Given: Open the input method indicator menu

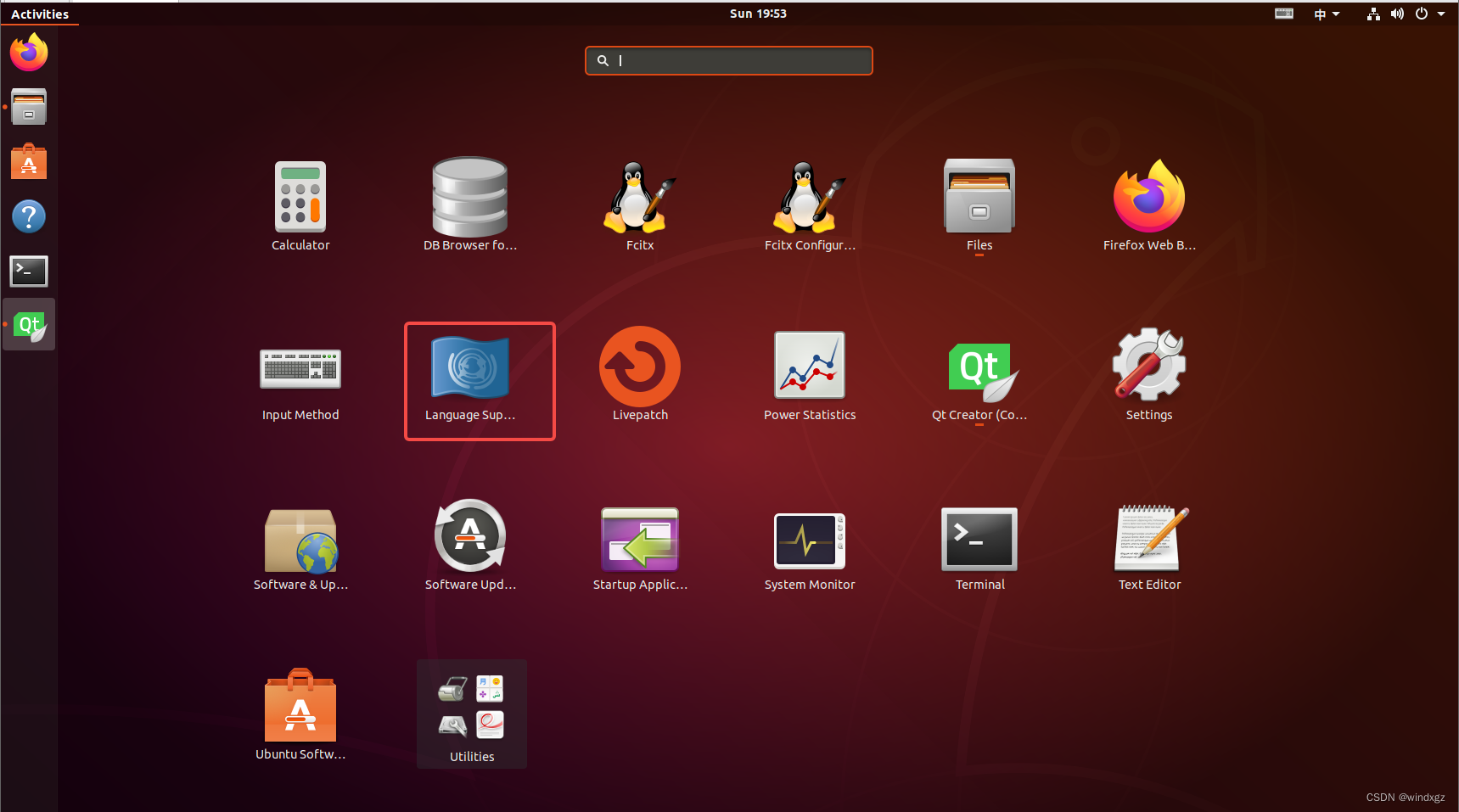Looking at the screenshot, I should (1327, 14).
